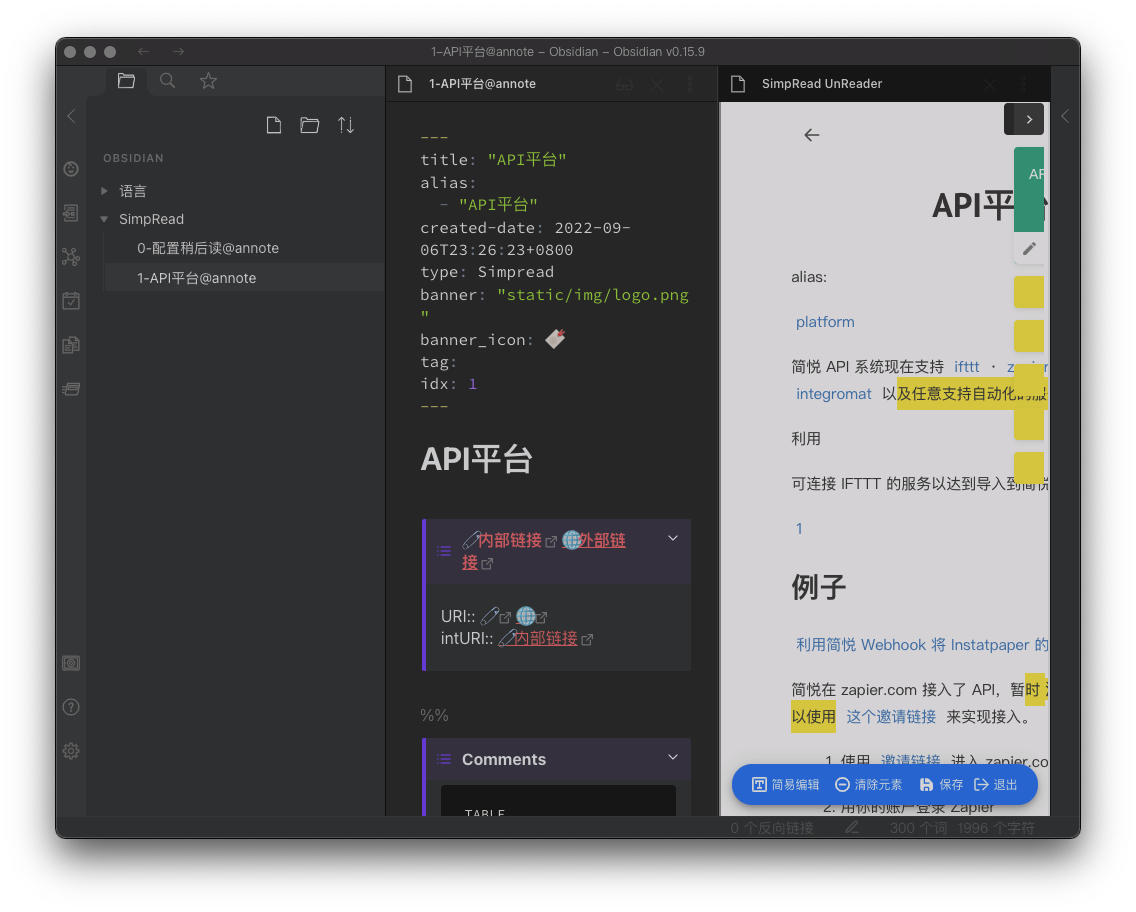Switch to the search tab
Viewport: 1136px width, 912px height.
tap(167, 80)
